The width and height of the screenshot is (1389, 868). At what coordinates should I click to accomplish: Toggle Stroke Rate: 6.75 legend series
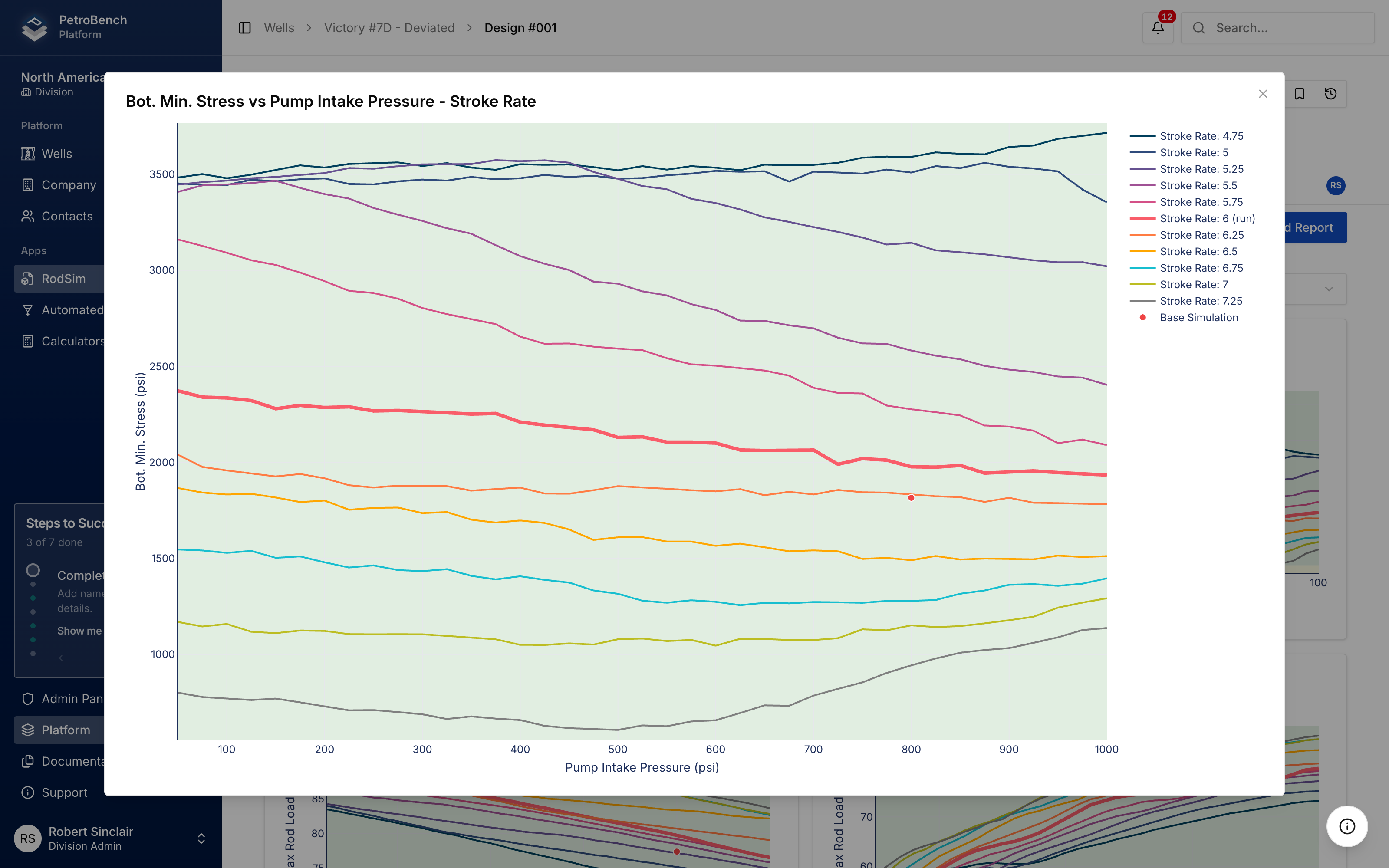point(1186,268)
